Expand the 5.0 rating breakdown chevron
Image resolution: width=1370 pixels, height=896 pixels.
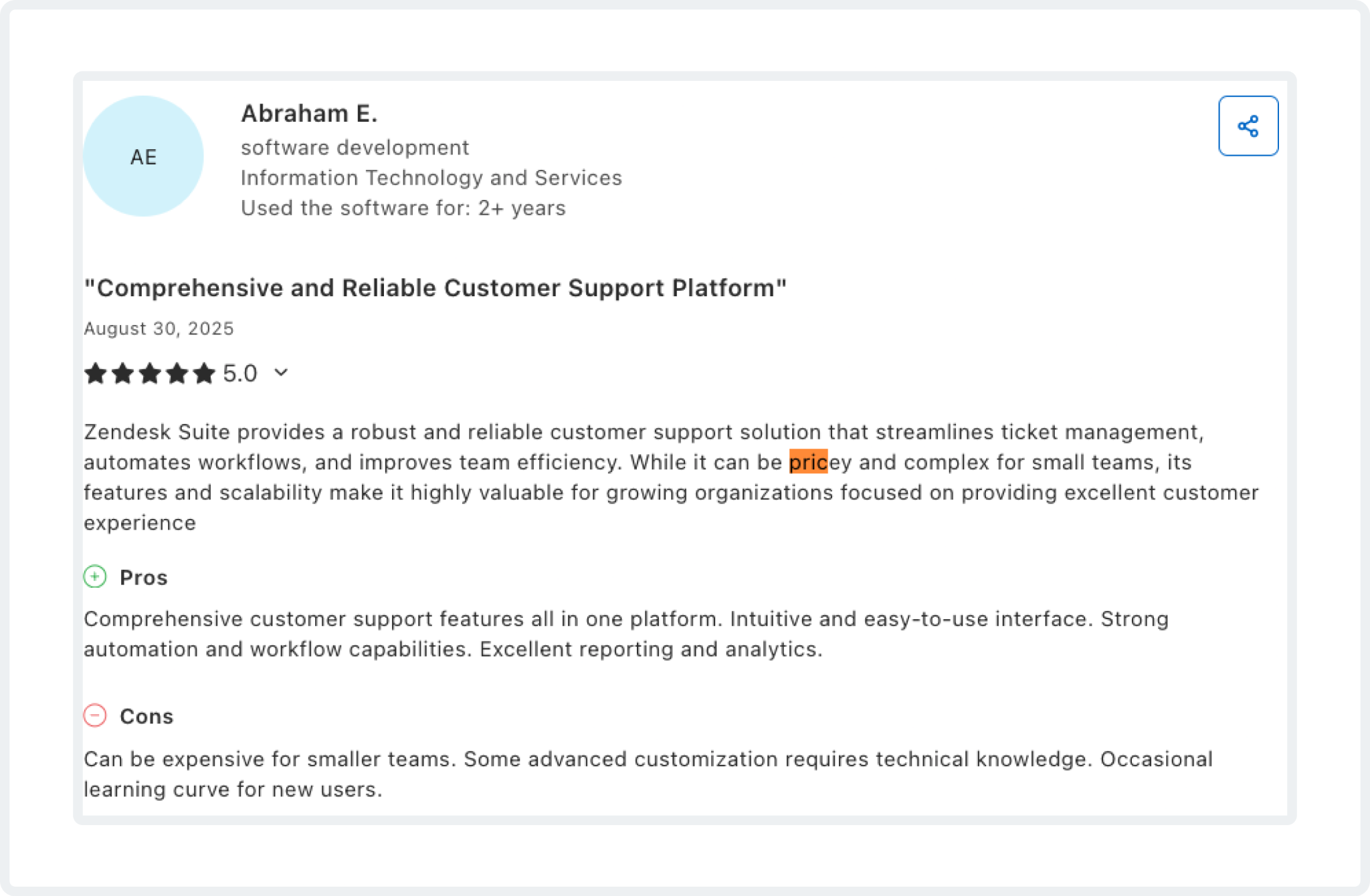pos(281,372)
